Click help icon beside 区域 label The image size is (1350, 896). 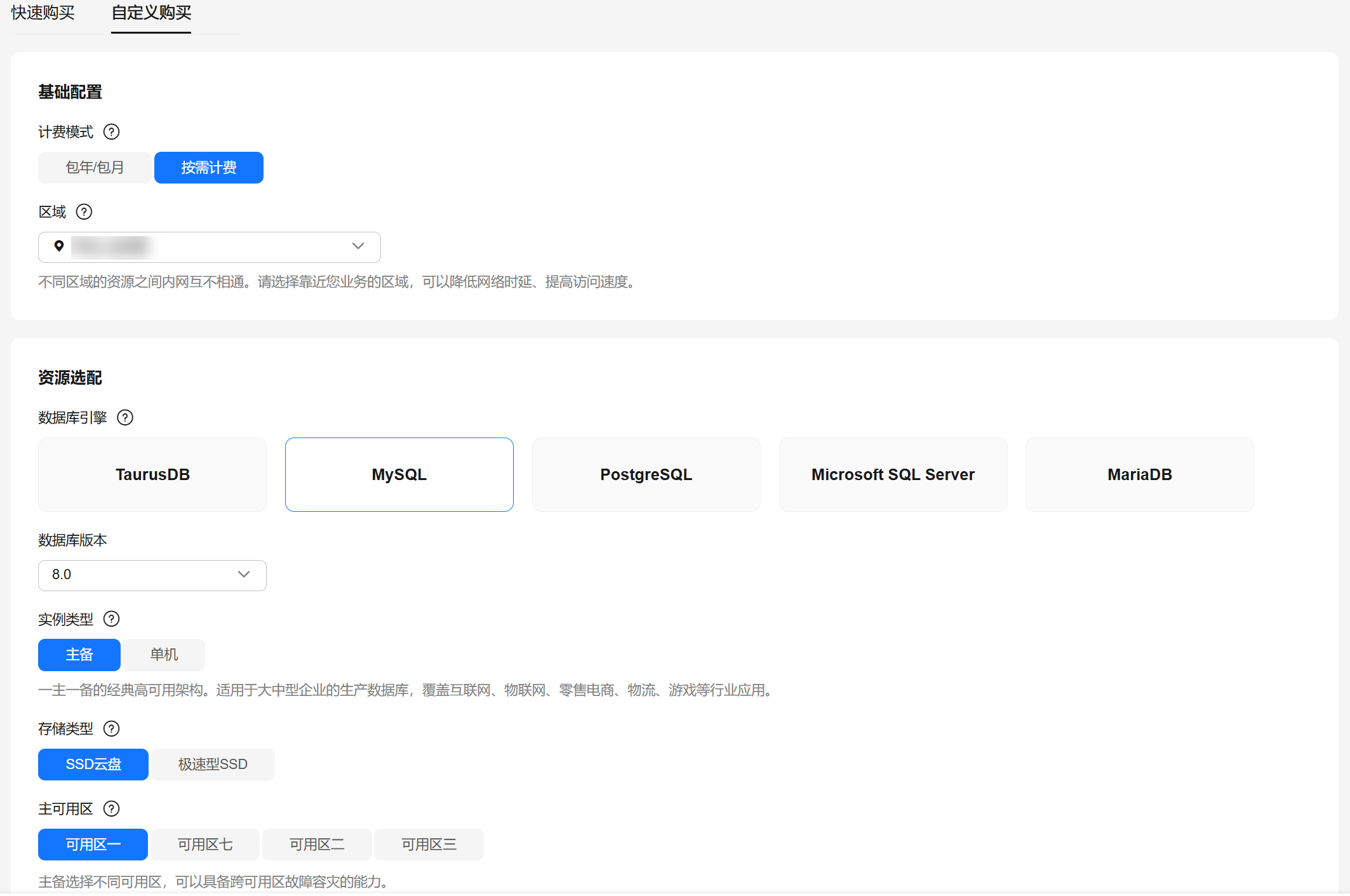[84, 212]
